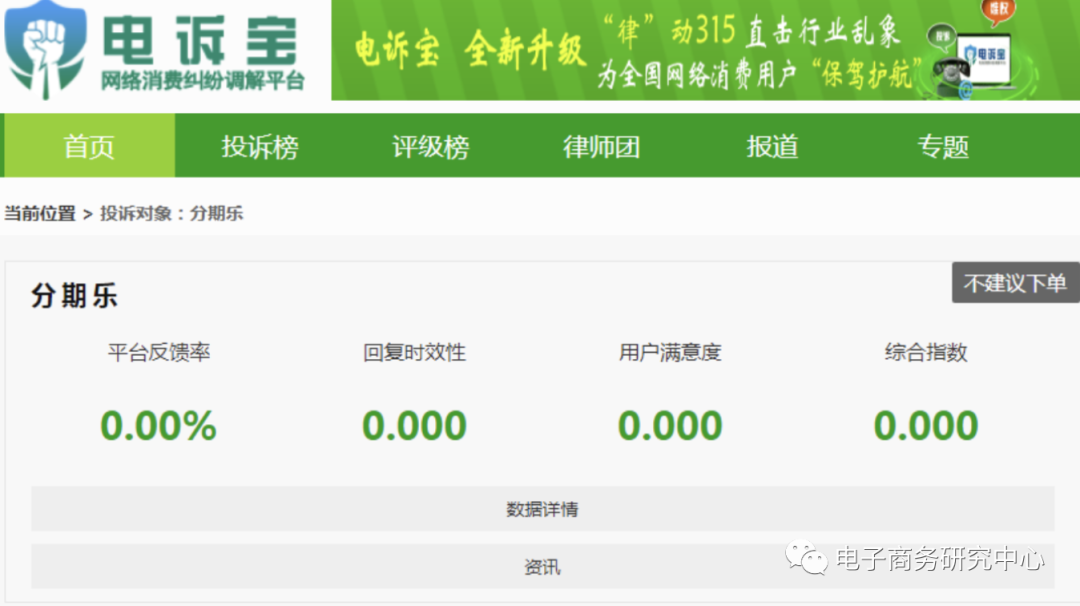Select the 评级榜 menu item
1080x606 pixels.
point(430,146)
